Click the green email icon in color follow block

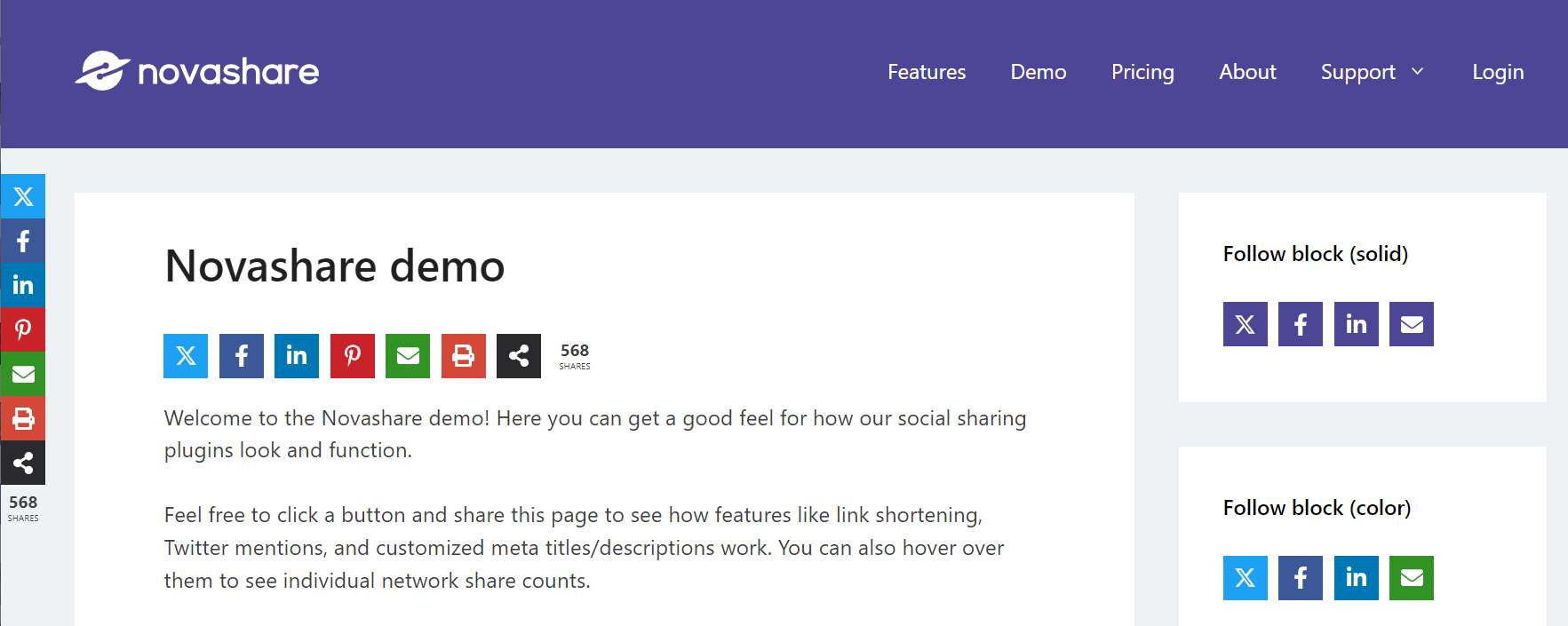[1412, 578]
